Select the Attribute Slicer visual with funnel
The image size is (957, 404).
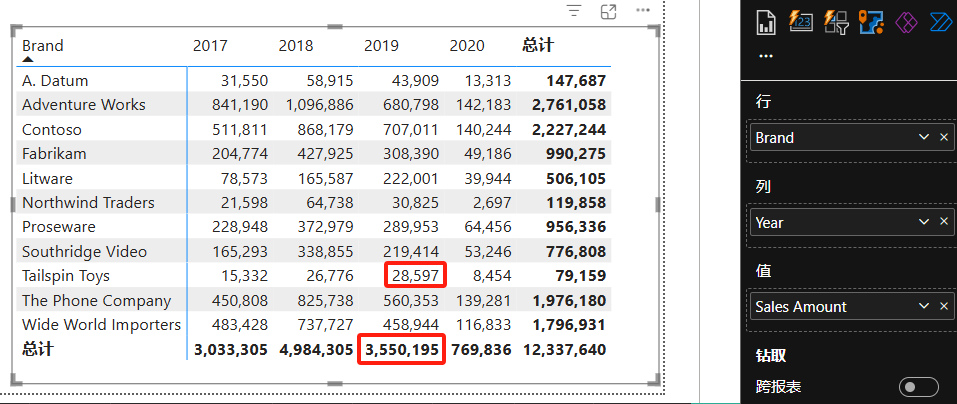[x=836, y=23]
